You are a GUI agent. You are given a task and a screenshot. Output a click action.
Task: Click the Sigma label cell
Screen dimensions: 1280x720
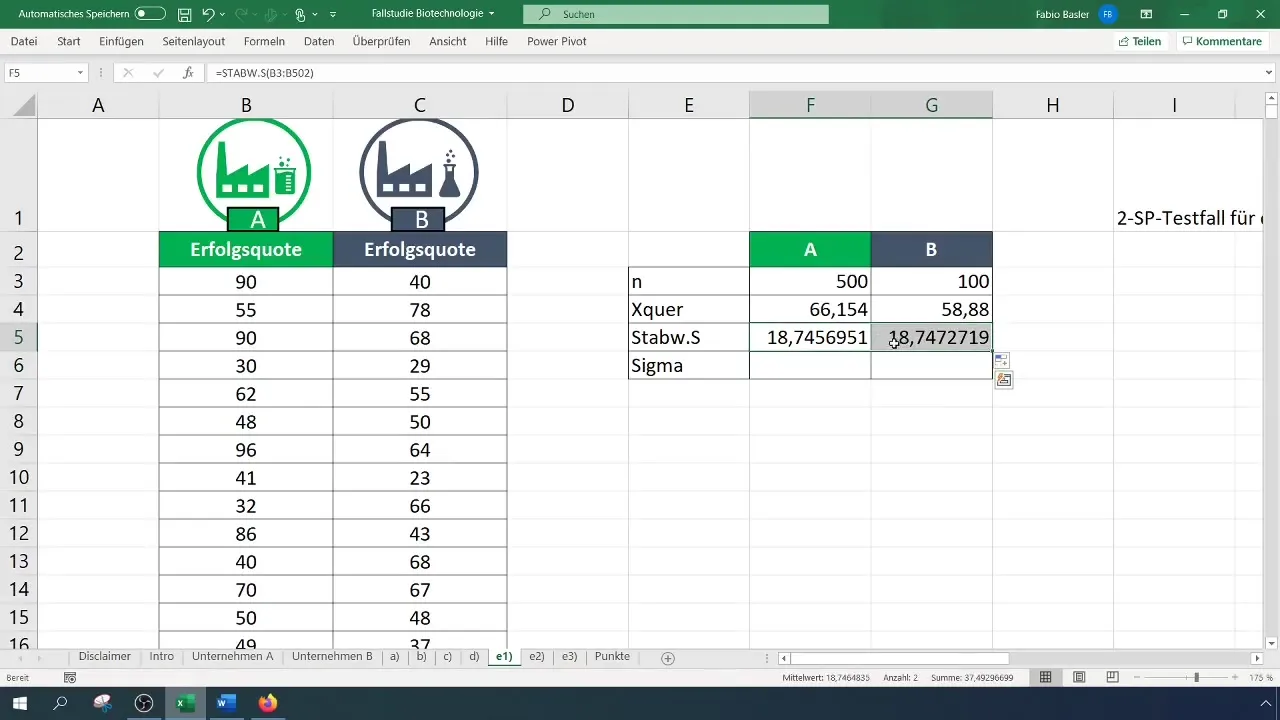point(689,366)
